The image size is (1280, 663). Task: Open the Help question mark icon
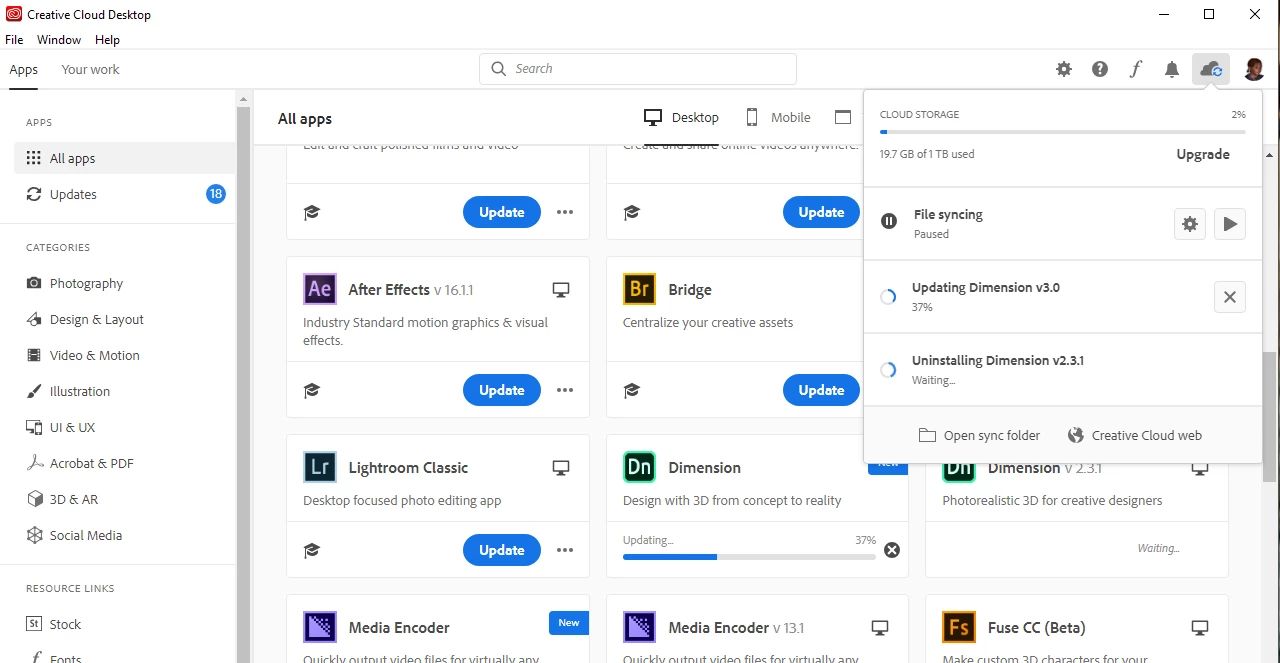click(x=1100, y=69)
